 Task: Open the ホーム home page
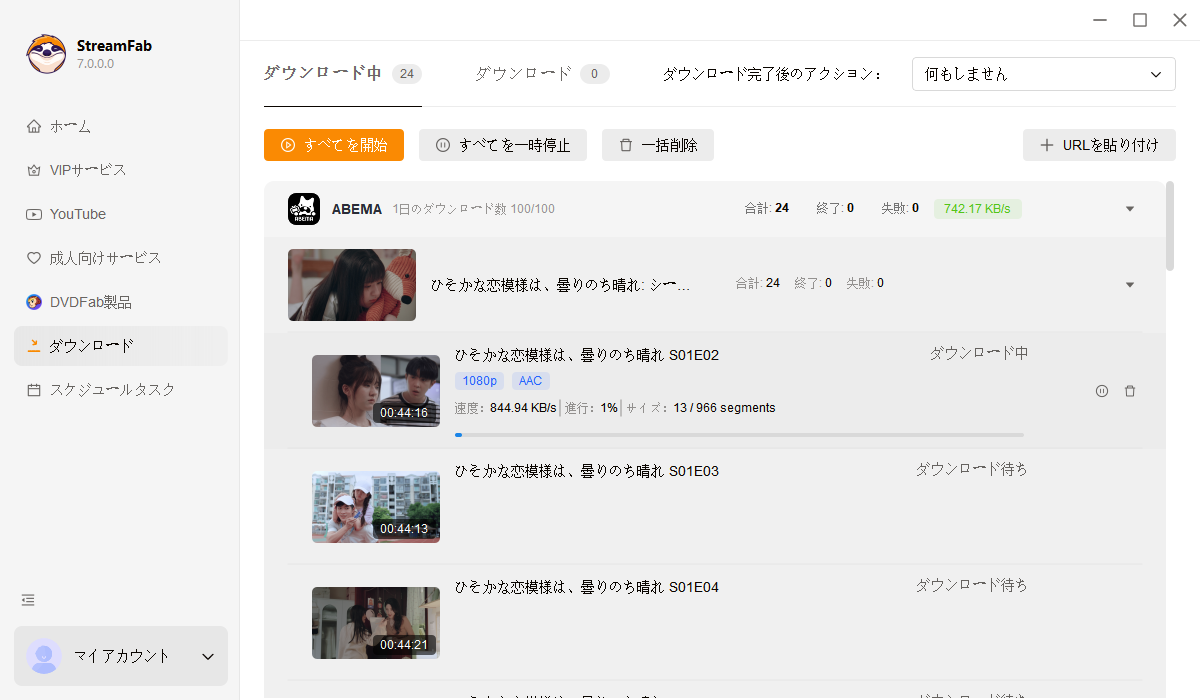click(70, 126)
